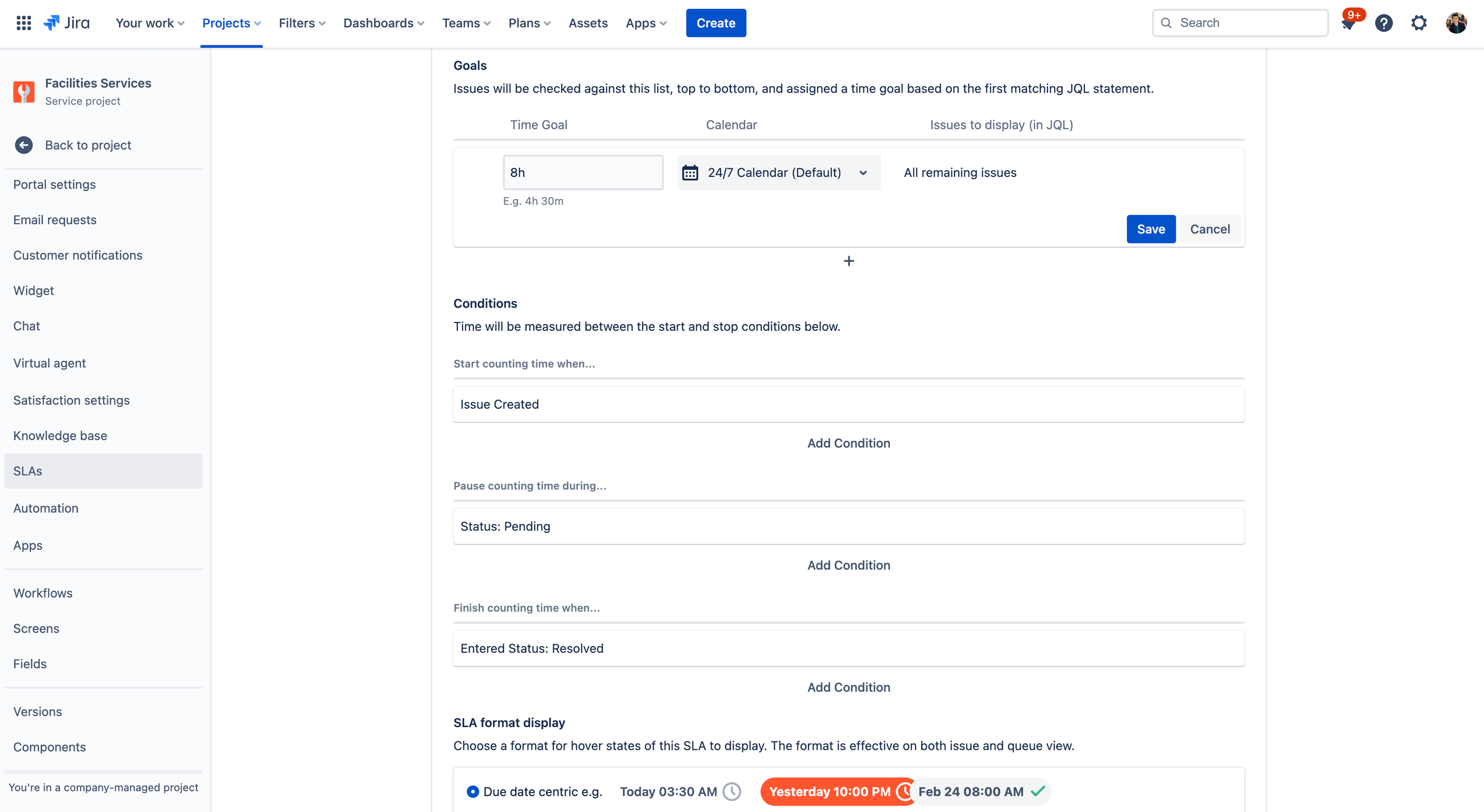Click the Automation menu item in sidebar
Screen dimensions: 1484x812
(x=45, y=507)
